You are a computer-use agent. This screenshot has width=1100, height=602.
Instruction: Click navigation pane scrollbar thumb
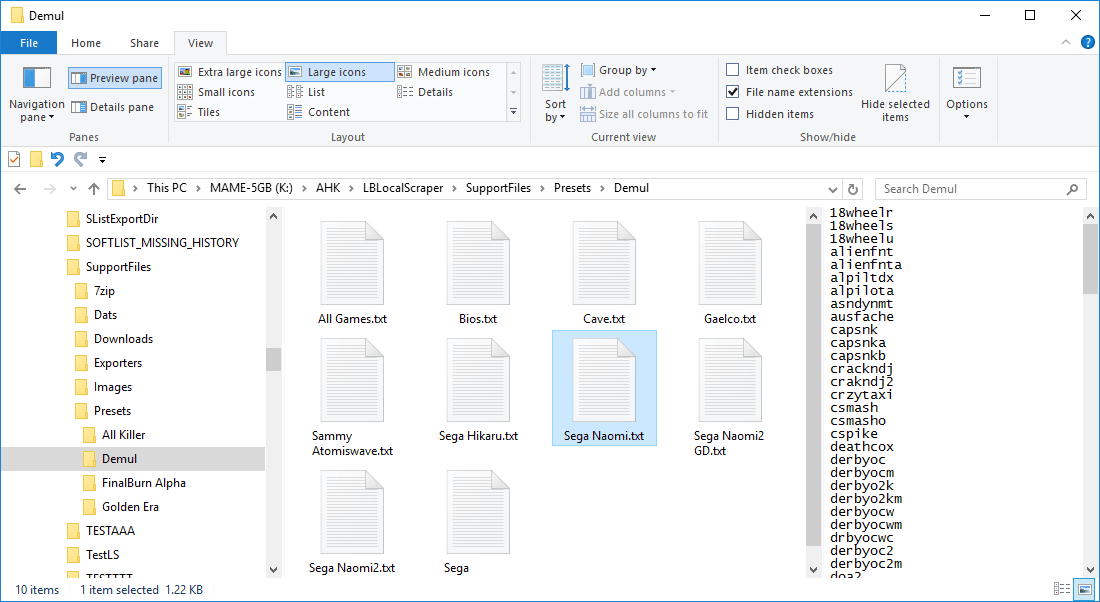(274, 360)
